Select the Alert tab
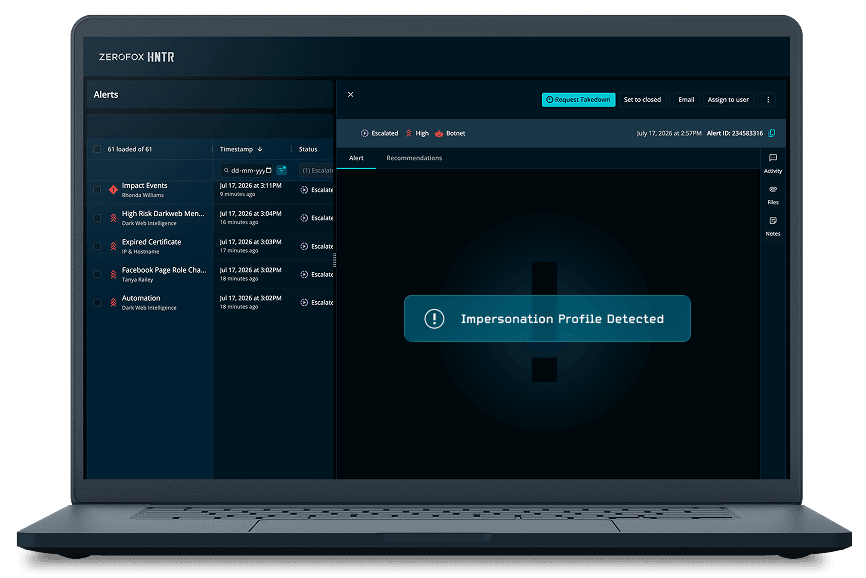The width and height of the screenshot is (866, 578). point(356,158)
